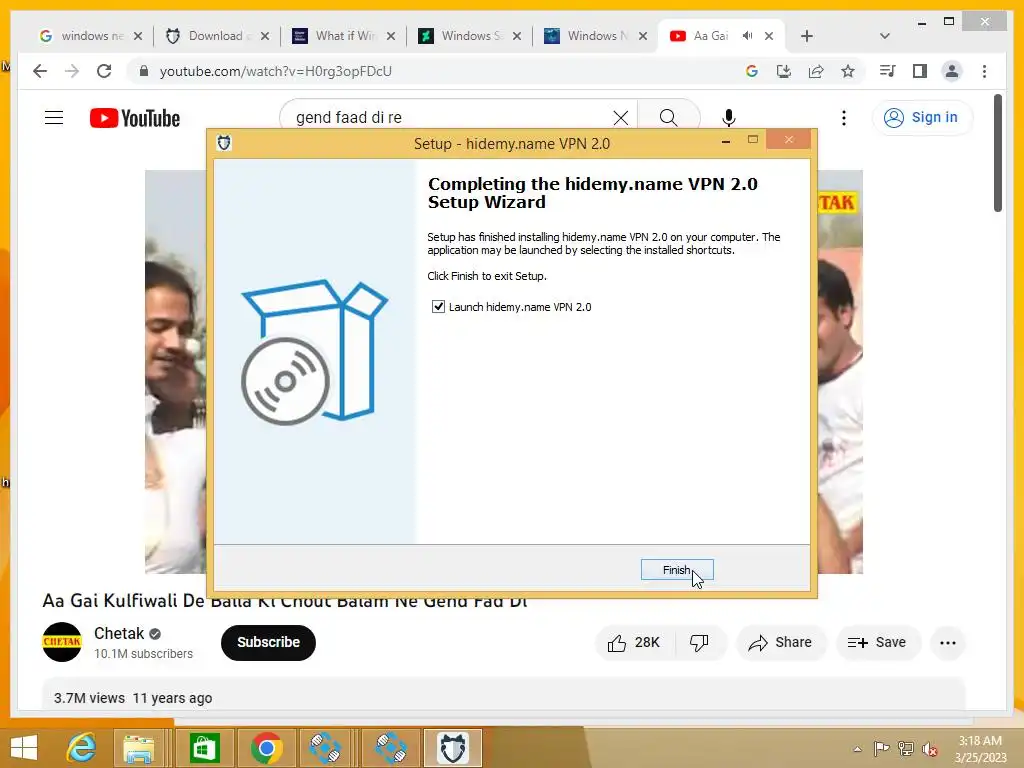Go forward in Chrome history
Screen dimensions: 1024x768
[72, 71]
